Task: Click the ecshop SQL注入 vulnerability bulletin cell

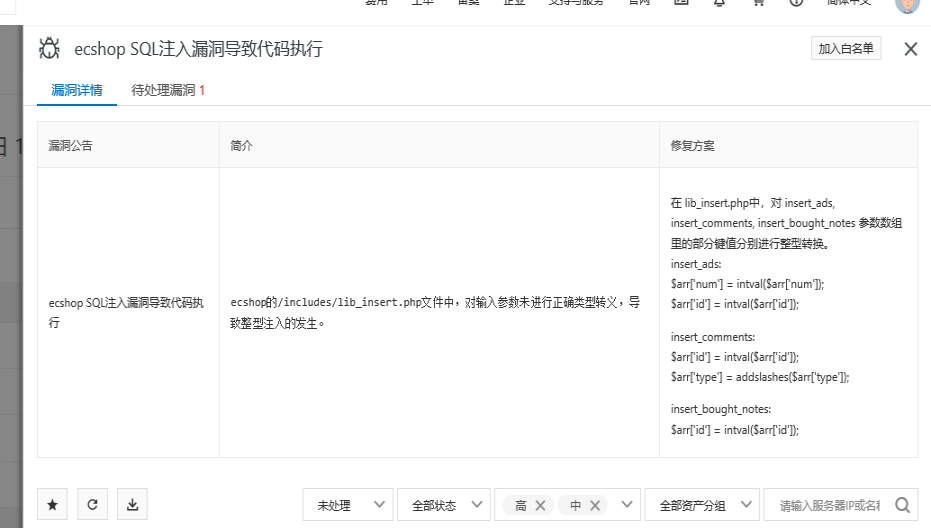Action: tap(127, 312)
